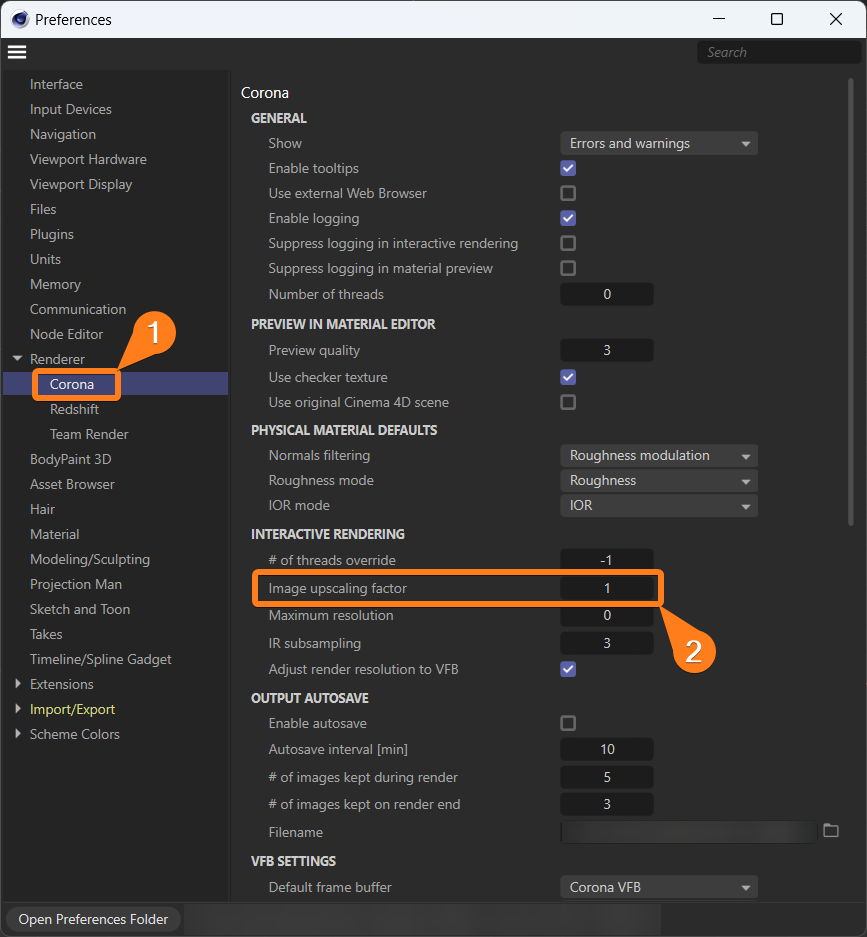
Task: Open Timeline/Spline Gadget preferences
Action: pyautogui.click(x=100, y=660)
